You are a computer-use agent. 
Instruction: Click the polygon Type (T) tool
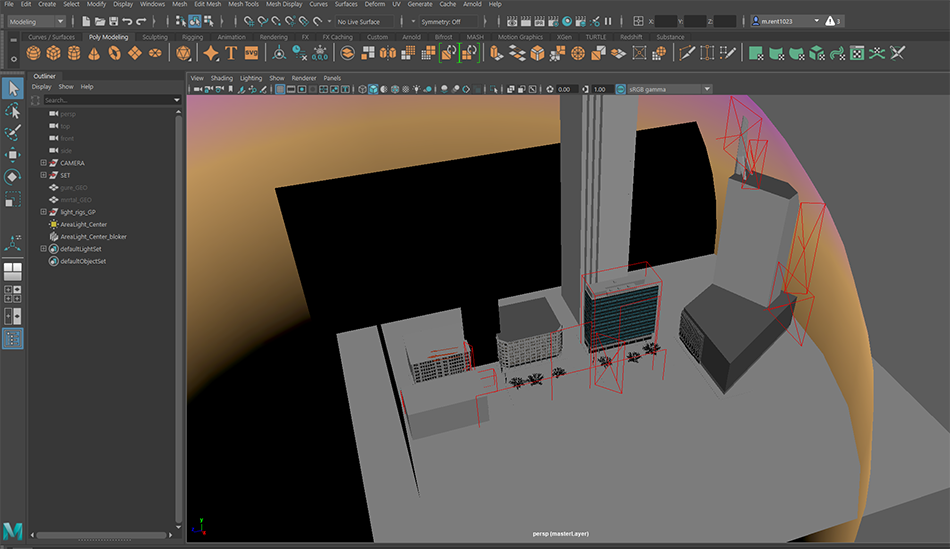coord(231,53)
